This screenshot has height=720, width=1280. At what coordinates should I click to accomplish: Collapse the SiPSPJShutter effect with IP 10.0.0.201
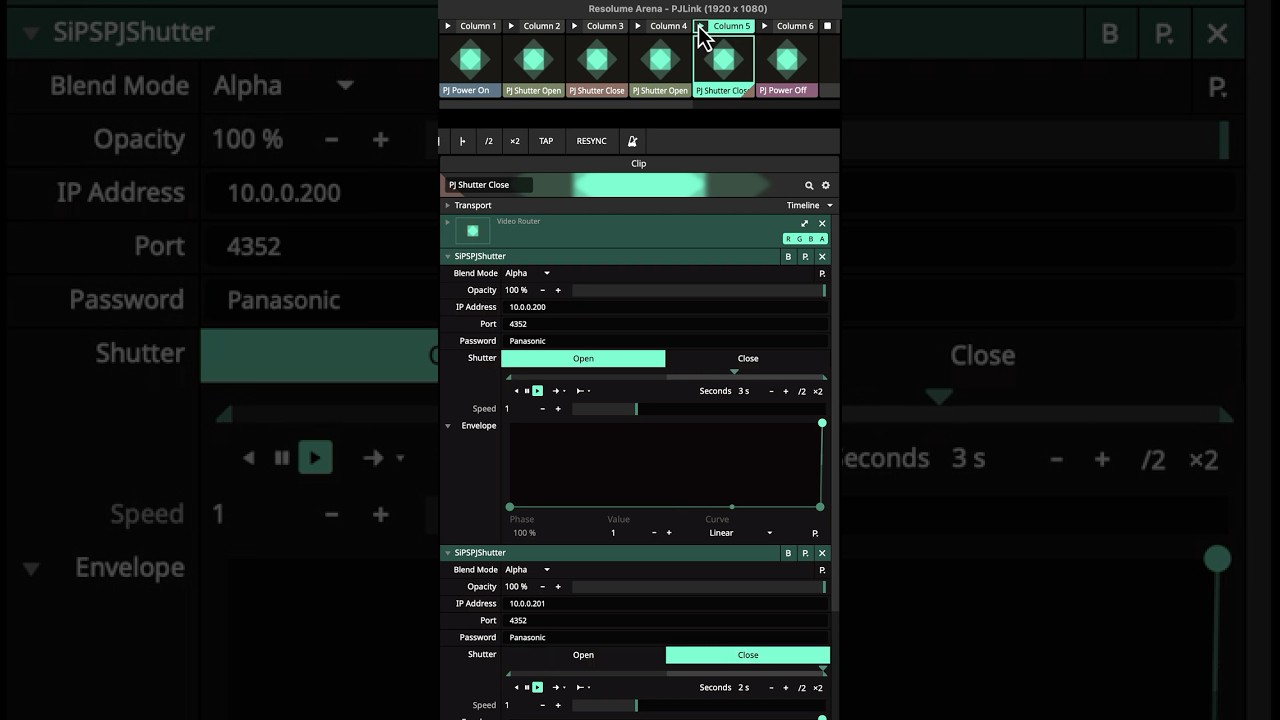(448, 553)
